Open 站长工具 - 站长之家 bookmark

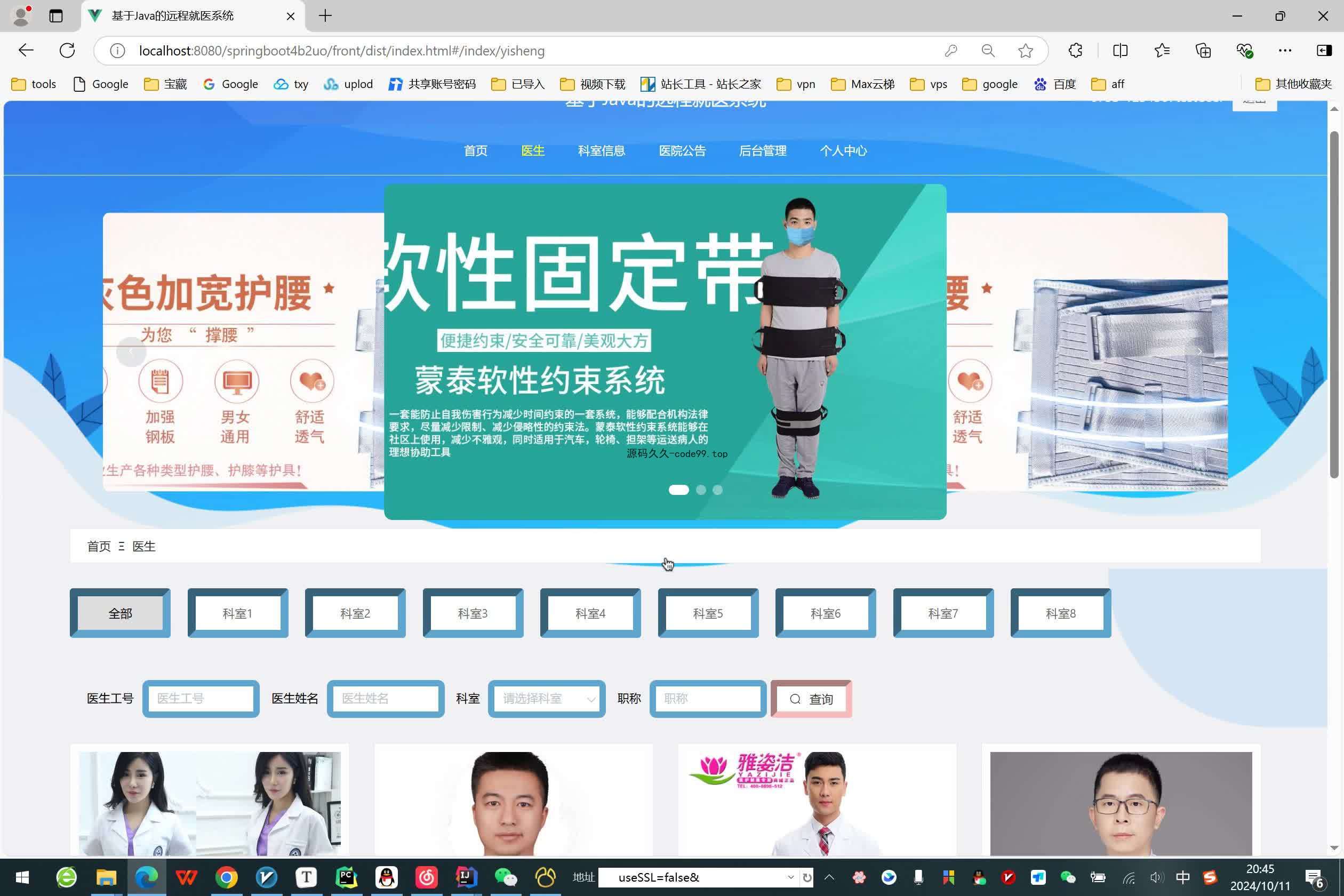coord(701,84)
